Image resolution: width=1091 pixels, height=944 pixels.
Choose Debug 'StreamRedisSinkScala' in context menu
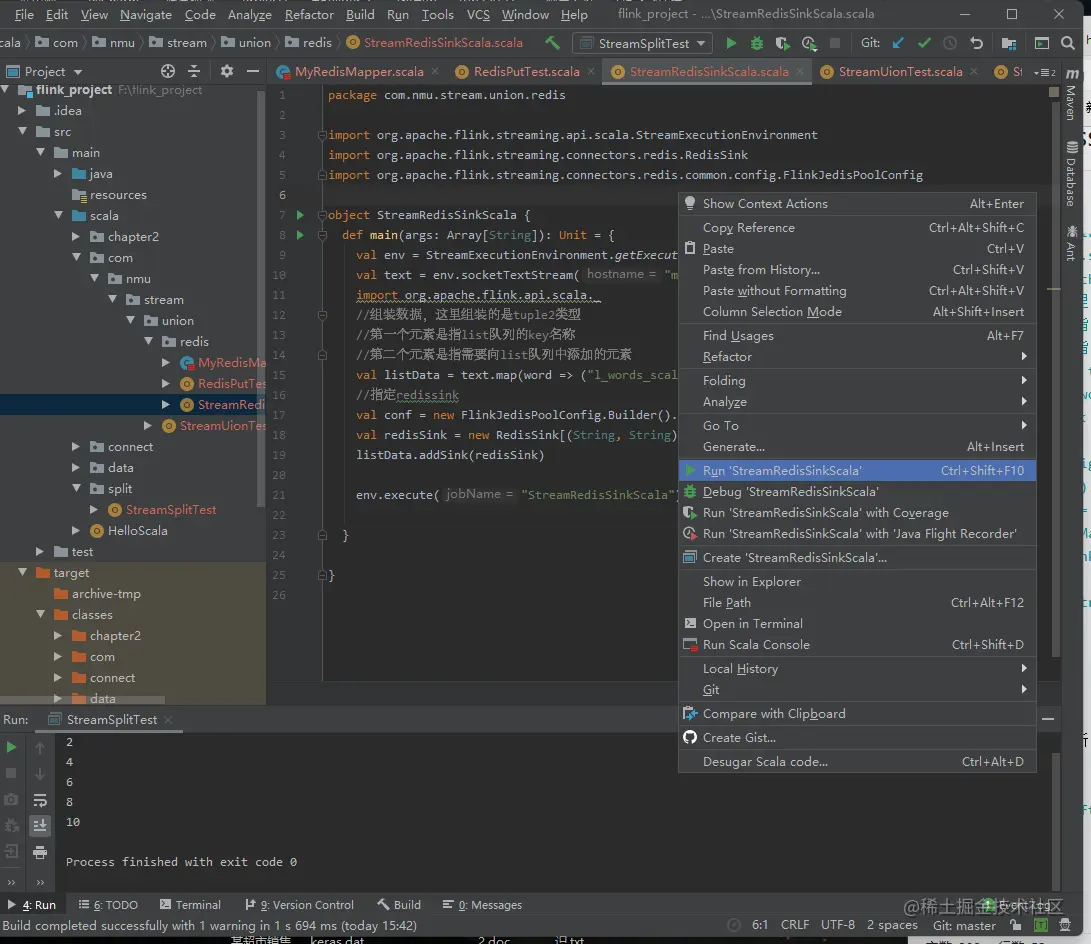pyautogui.click(x=857, y=492)
